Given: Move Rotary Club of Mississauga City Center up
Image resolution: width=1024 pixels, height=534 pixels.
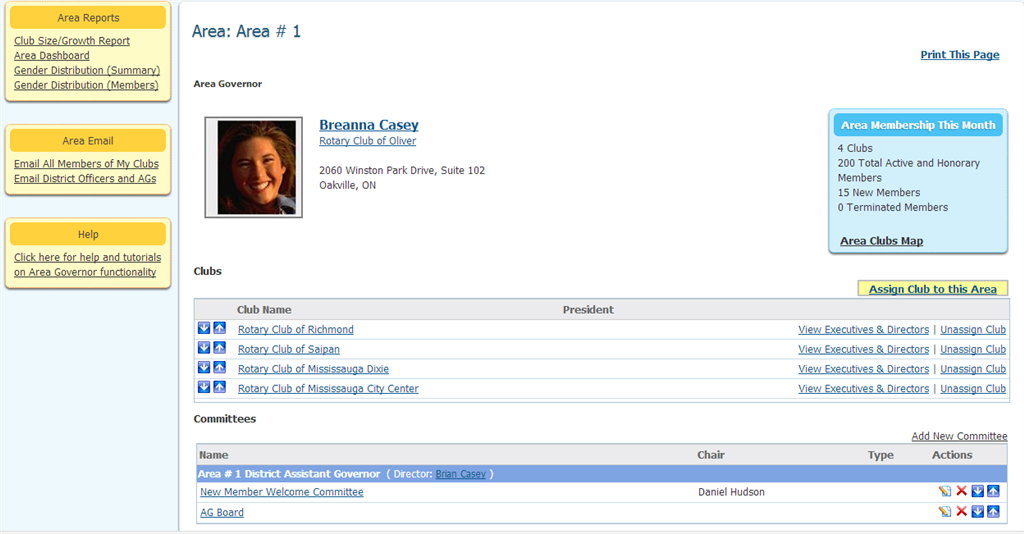Looking at the screenshot, I should [219, 387].
